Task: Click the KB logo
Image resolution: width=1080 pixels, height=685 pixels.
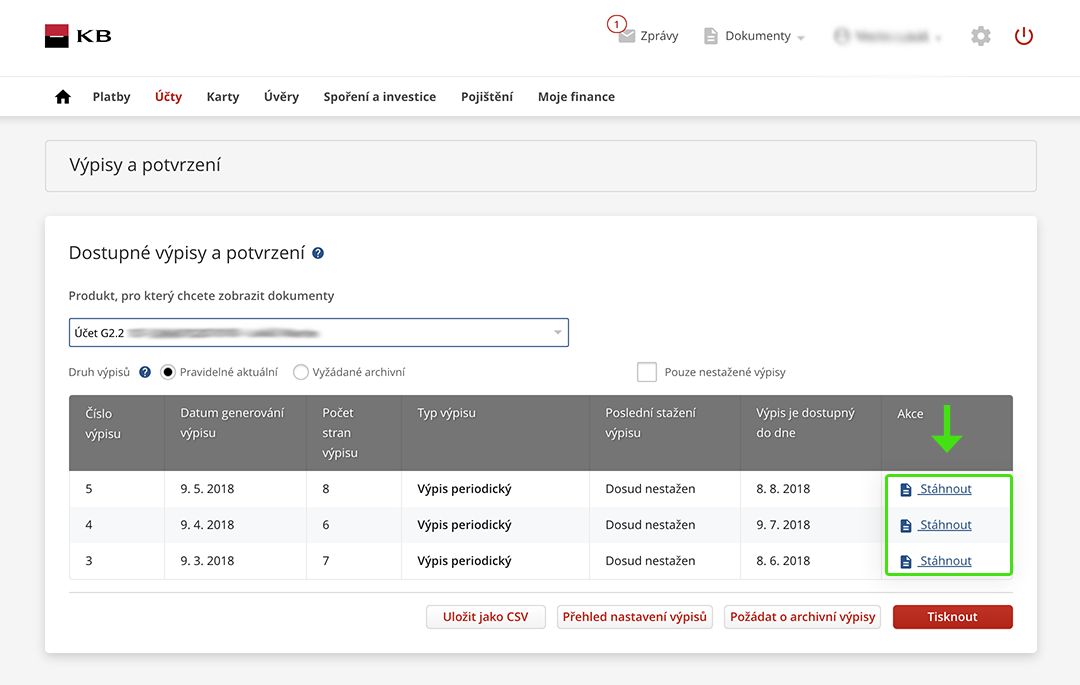Action: tap(78, 36)
